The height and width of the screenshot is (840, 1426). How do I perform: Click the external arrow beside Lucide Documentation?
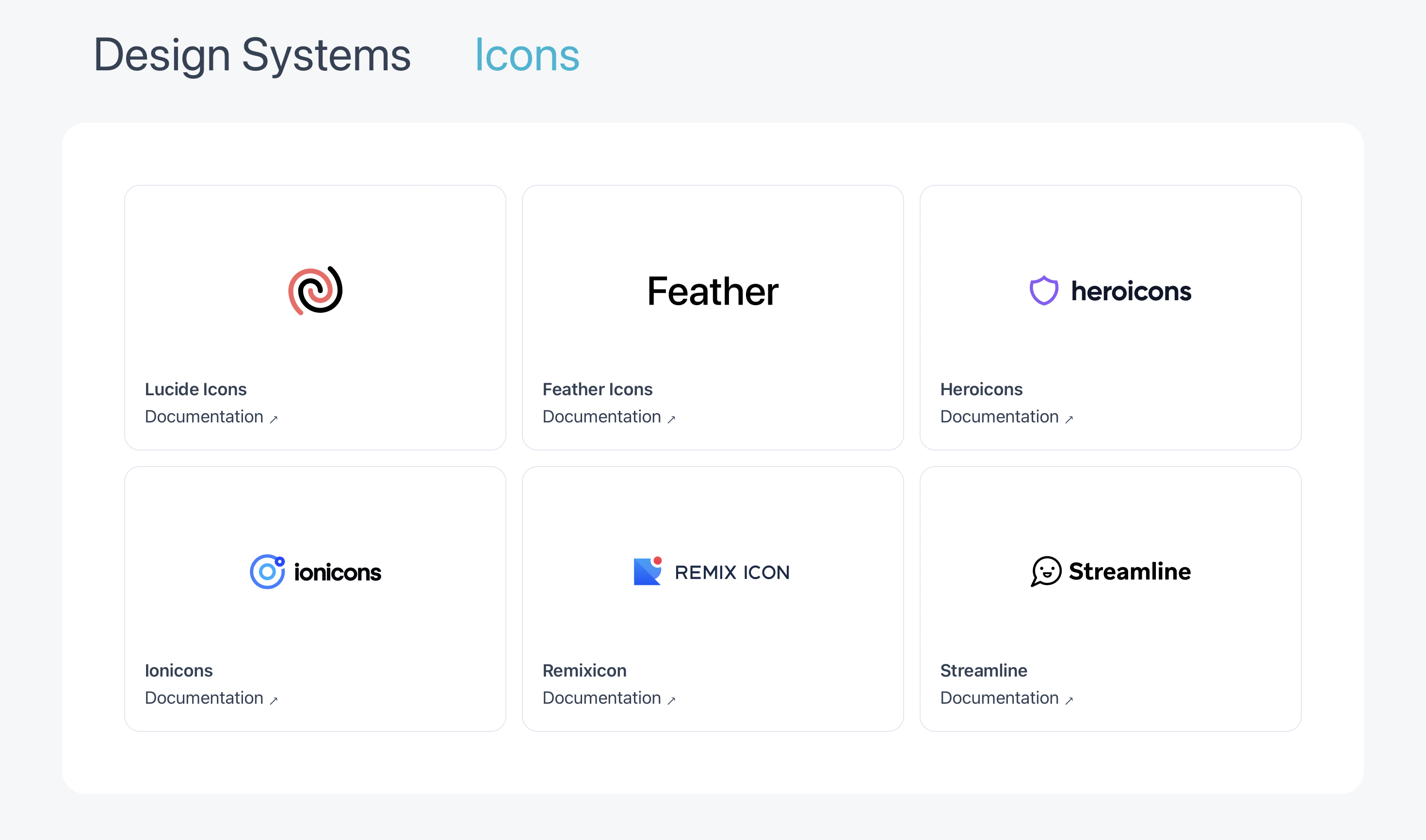[x=274, y=420]
